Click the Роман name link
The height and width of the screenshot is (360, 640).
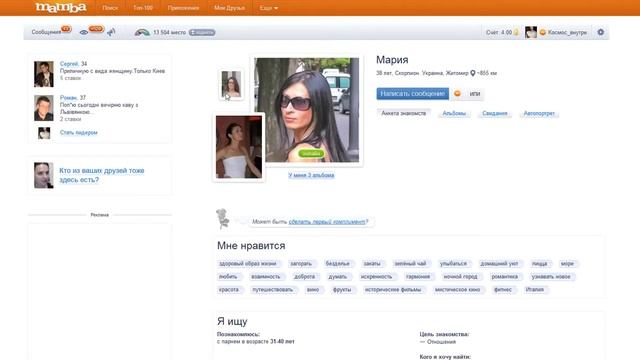(x=68, y=98)
